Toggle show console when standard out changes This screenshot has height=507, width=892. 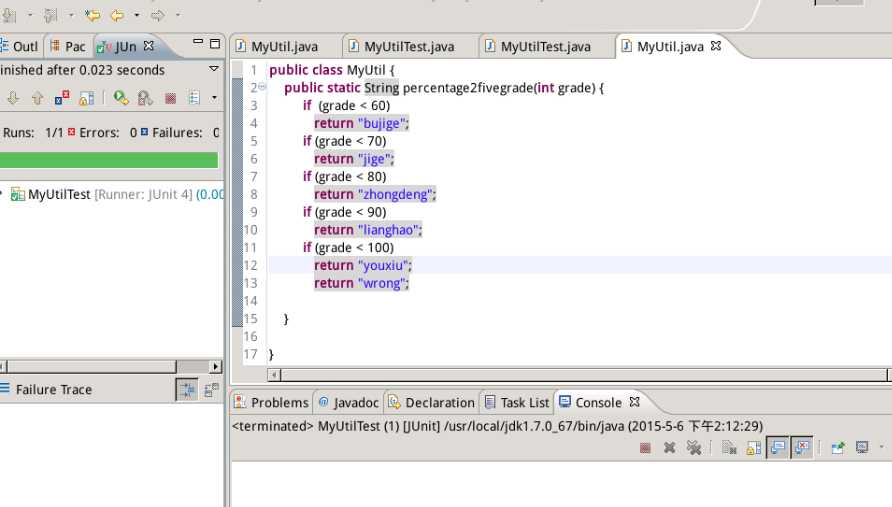tap(778, 448)
